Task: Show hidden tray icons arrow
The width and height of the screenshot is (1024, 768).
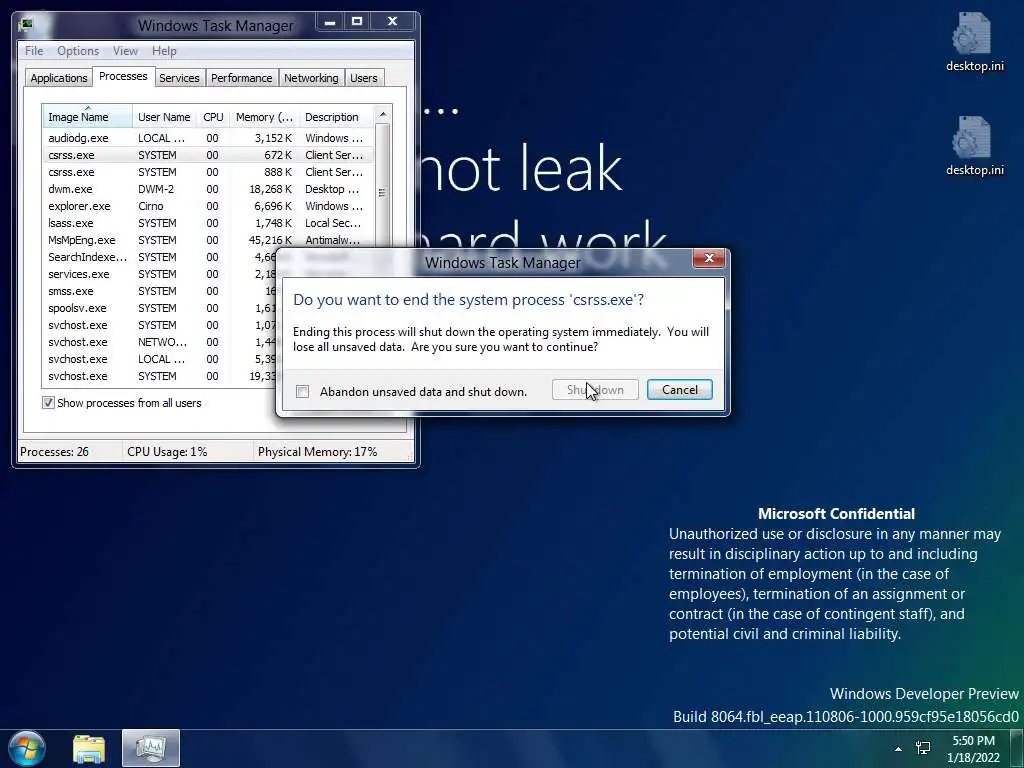Action: tap(898, 749)
